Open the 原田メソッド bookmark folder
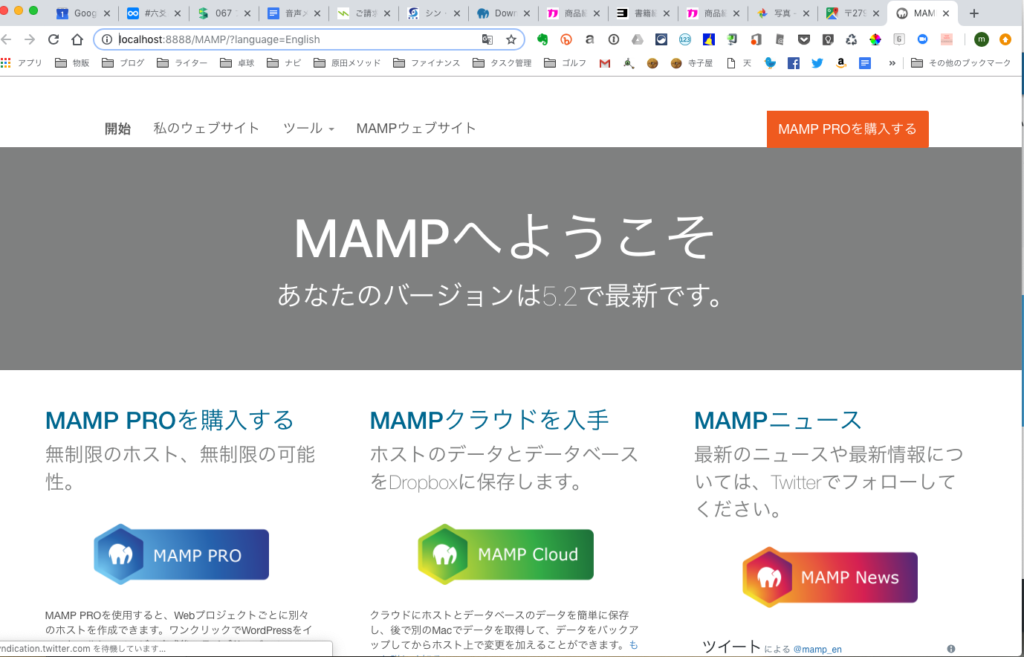Screen dimensions: 1024x657 click(347, 63)
